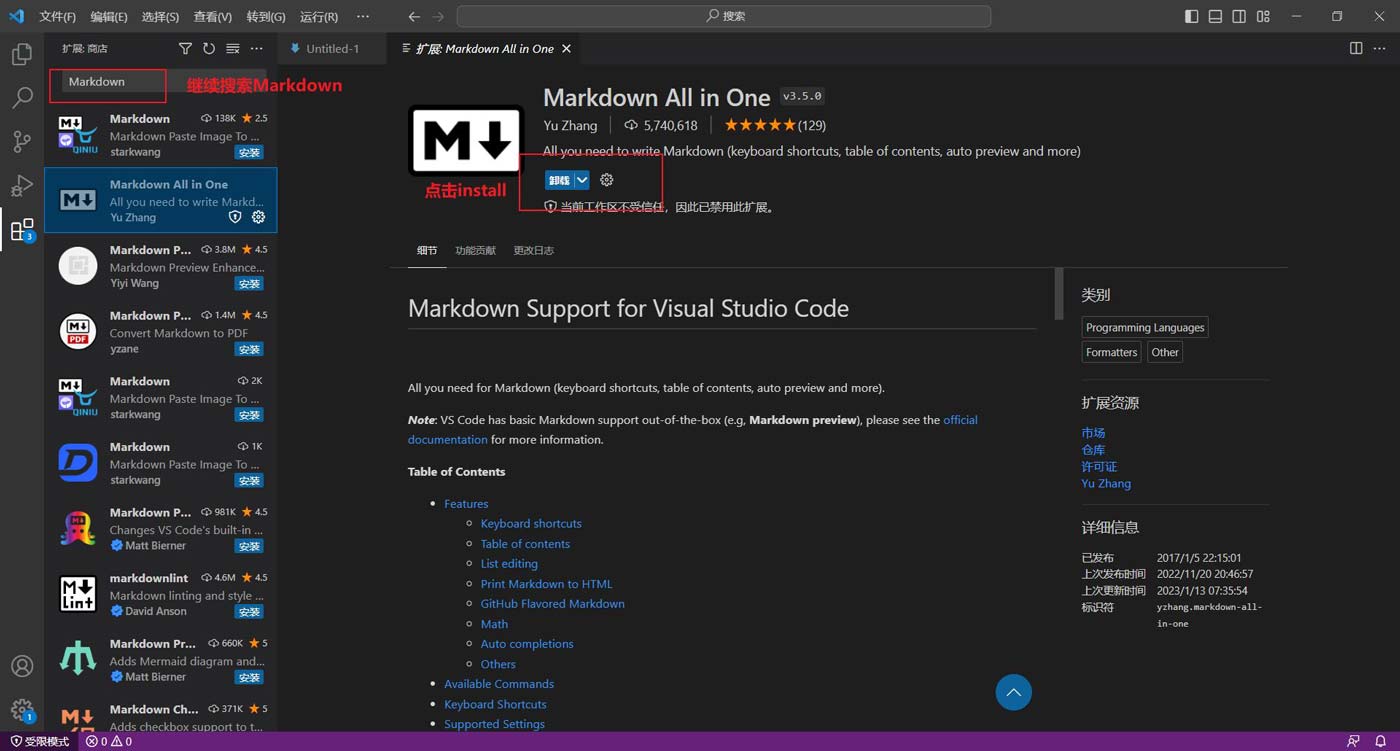Open the gear next to the uninstall button
1400x751 pixels.
pyautogui.click(x=607, y=180)
